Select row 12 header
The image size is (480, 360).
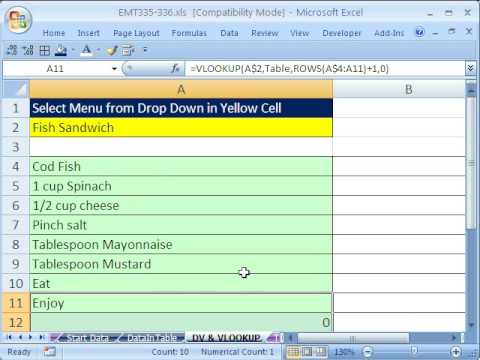(x=16, y=322)
